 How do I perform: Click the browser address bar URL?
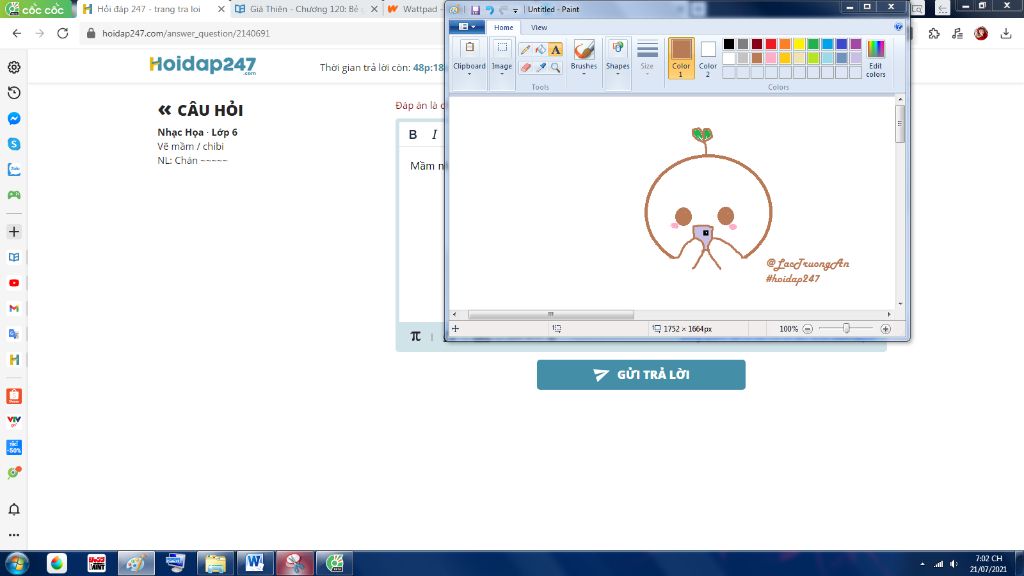point(185,33)
